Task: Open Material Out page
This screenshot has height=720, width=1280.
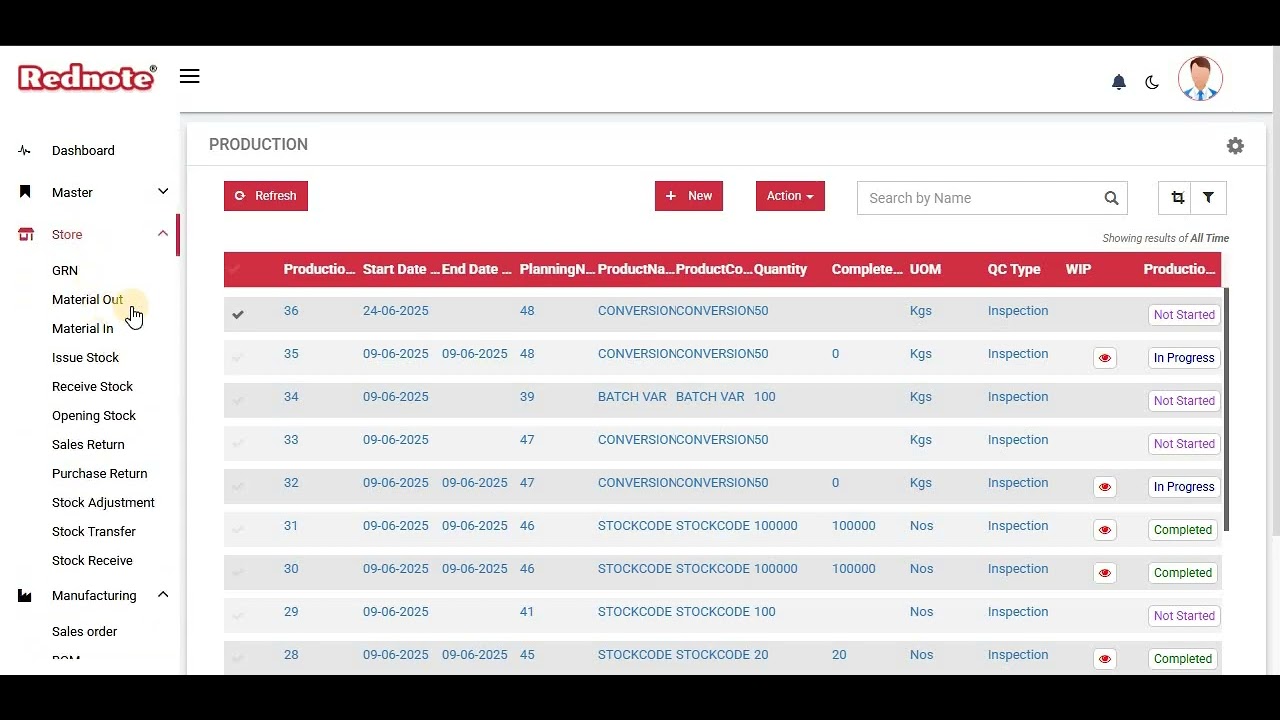Action: 87,300
